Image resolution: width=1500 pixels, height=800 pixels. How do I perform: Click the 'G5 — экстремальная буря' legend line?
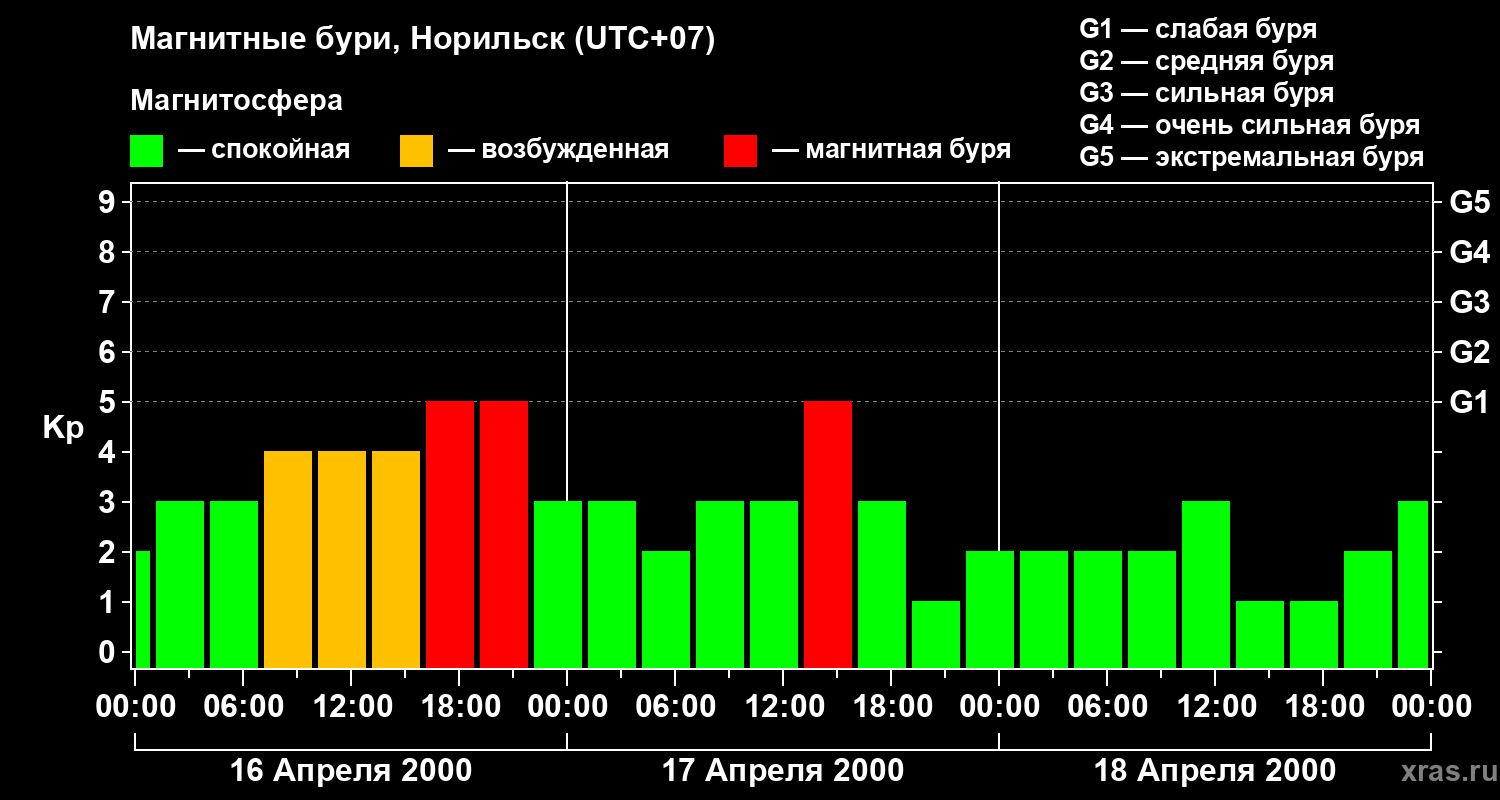click(1251, 157)
